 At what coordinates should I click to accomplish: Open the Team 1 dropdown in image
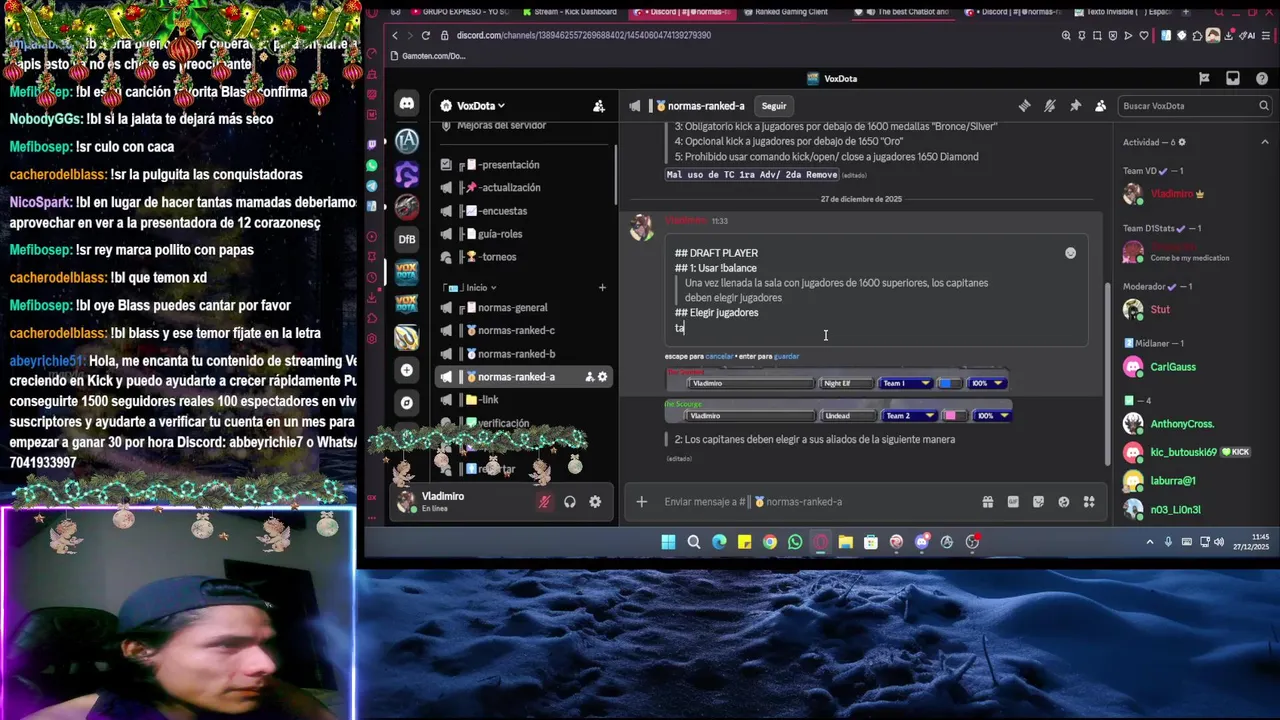905,383
